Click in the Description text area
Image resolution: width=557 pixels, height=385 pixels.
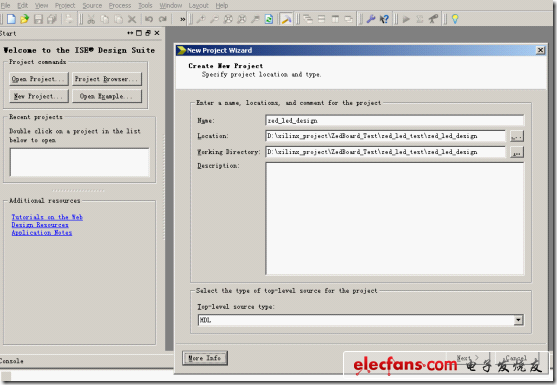tap(394, 218)
